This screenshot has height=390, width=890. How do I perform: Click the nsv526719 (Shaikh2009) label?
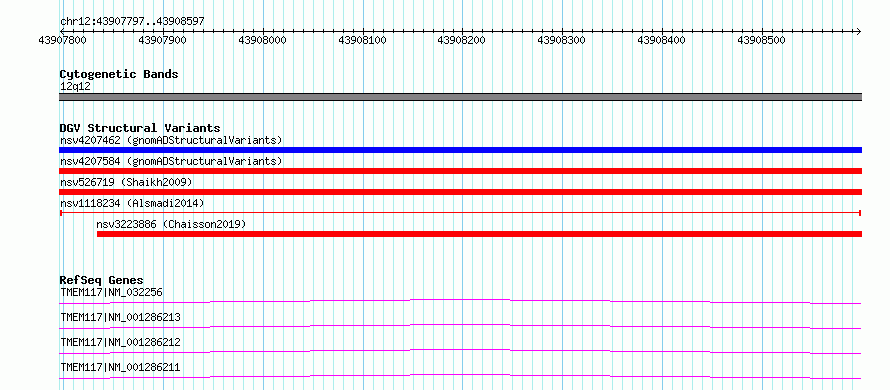point(126,182)
